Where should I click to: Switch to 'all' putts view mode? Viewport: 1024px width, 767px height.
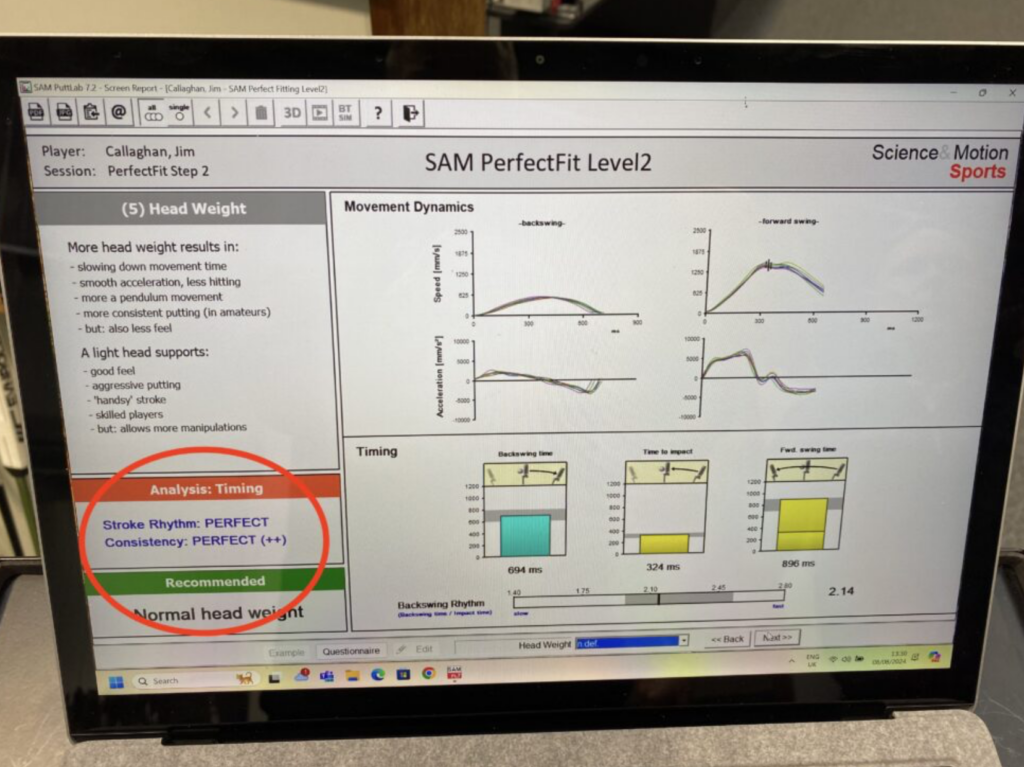point(153,112)
